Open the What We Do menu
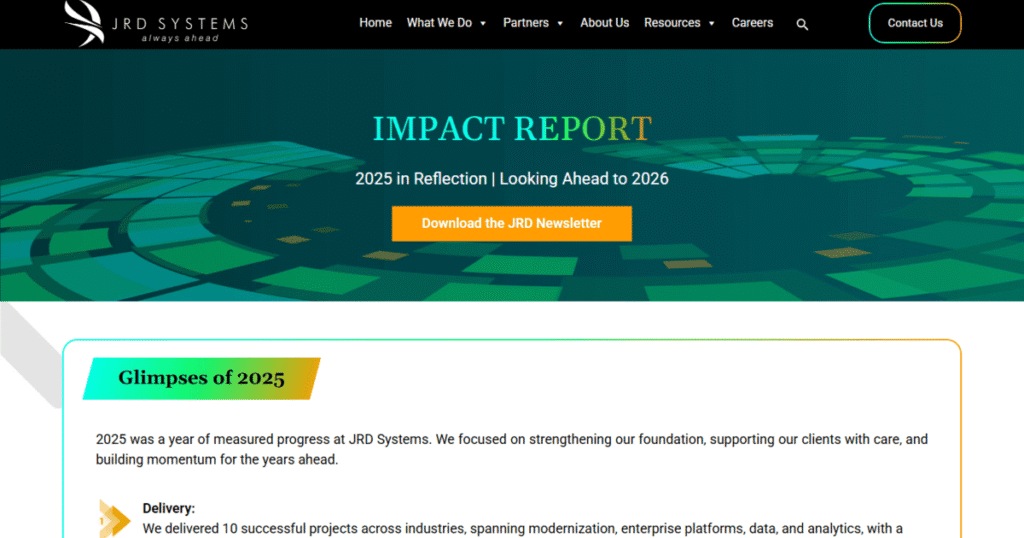Viewport: 1024px width, 538px height. pos(439,22)
